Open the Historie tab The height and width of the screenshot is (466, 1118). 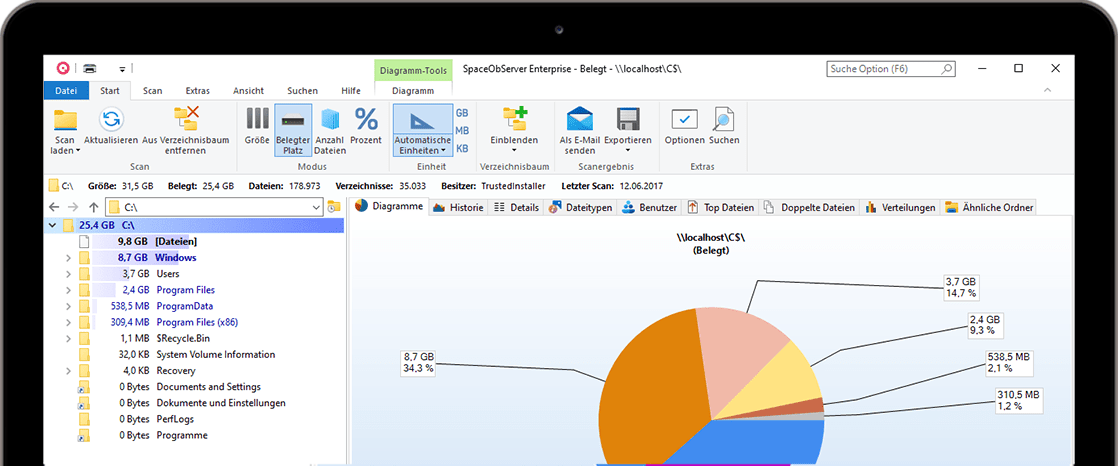(x=458, y=207)
